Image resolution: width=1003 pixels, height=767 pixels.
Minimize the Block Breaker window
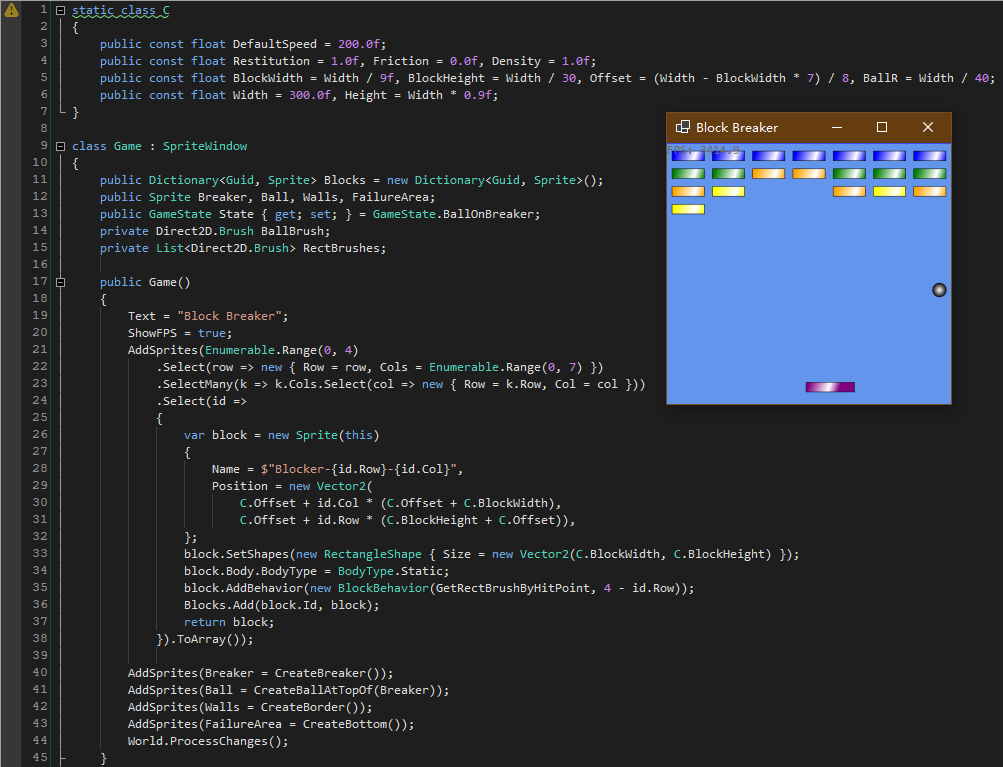point(837,127)
